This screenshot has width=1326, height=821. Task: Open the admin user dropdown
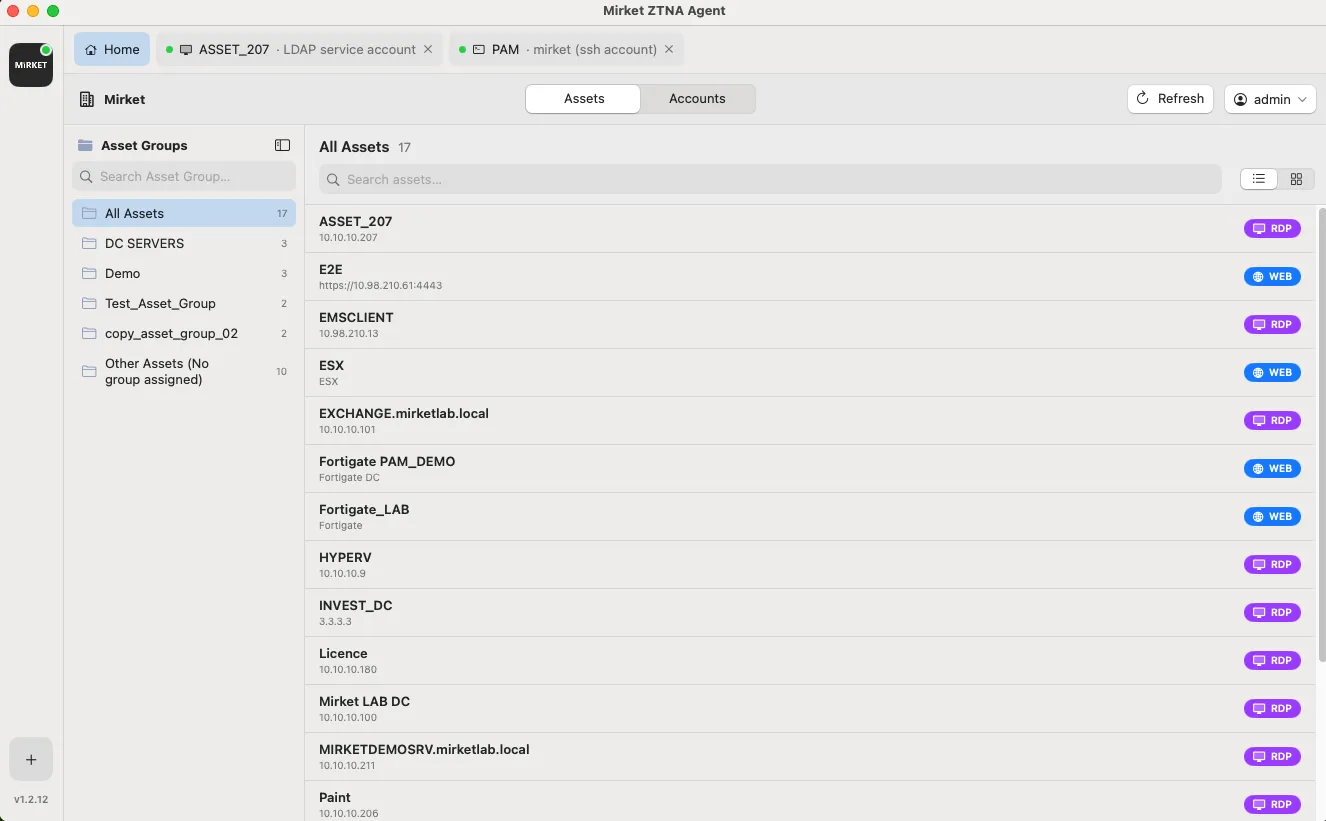coord(1270,99)
